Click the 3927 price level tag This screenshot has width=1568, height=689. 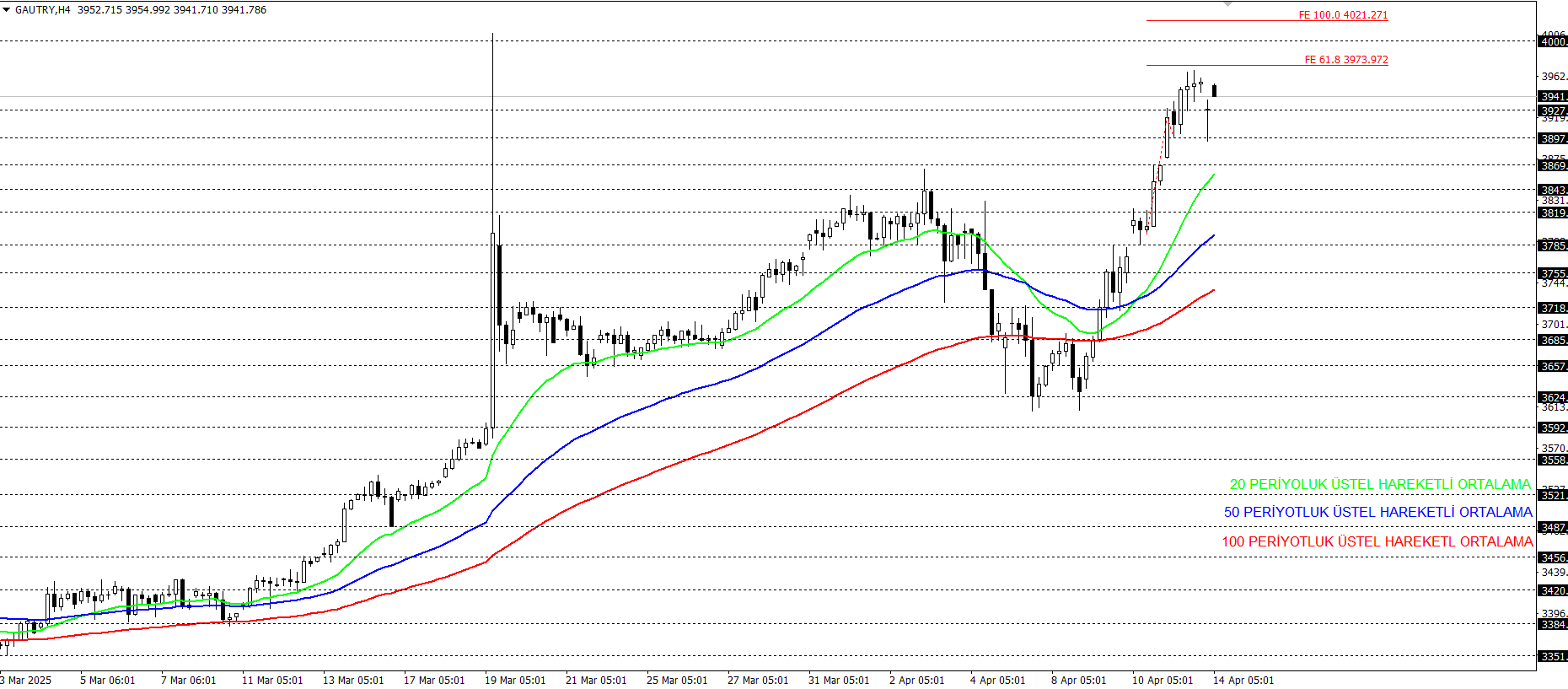click(x=1553, y=110)
